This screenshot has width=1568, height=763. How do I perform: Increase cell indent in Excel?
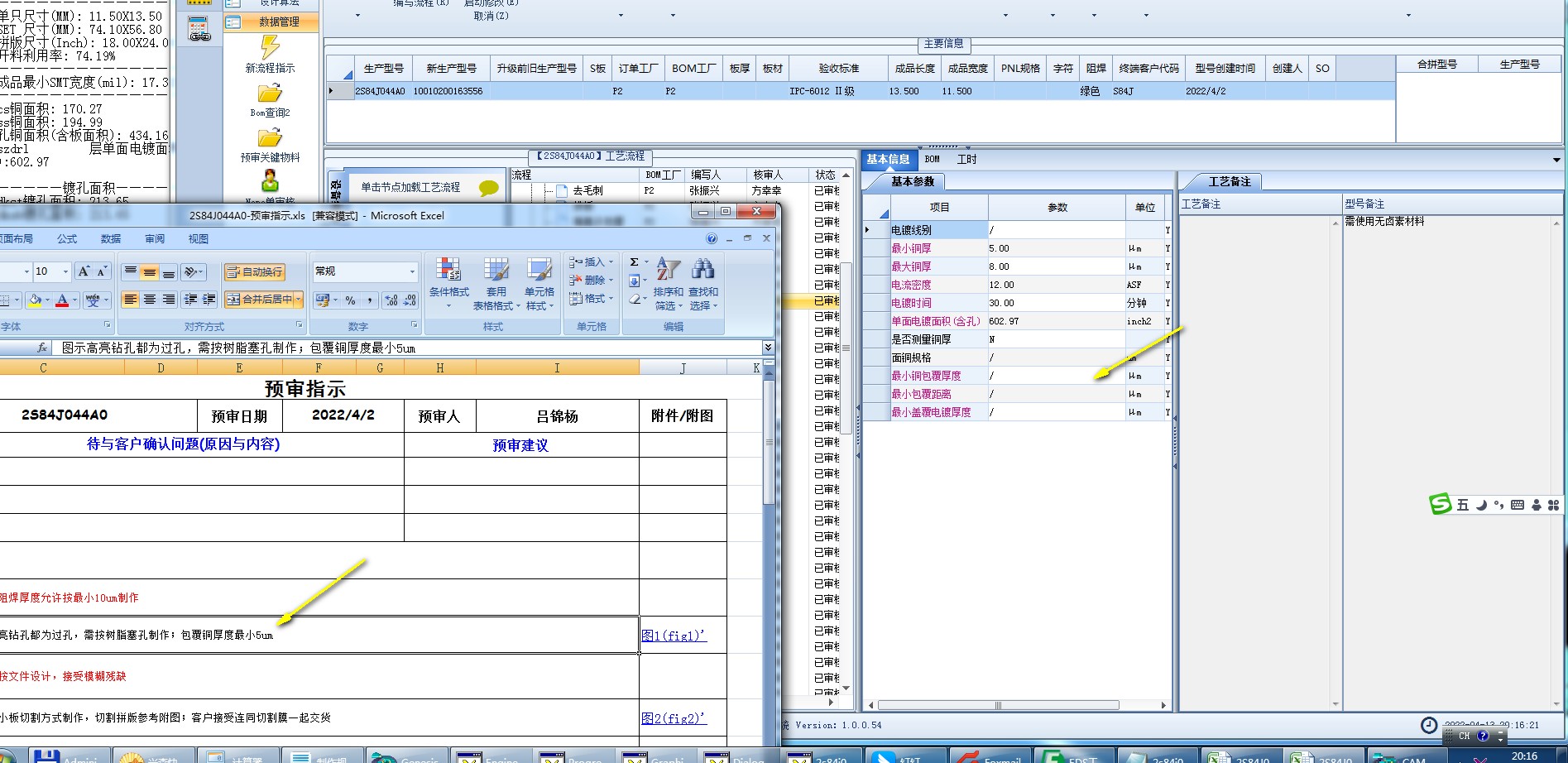209,300
